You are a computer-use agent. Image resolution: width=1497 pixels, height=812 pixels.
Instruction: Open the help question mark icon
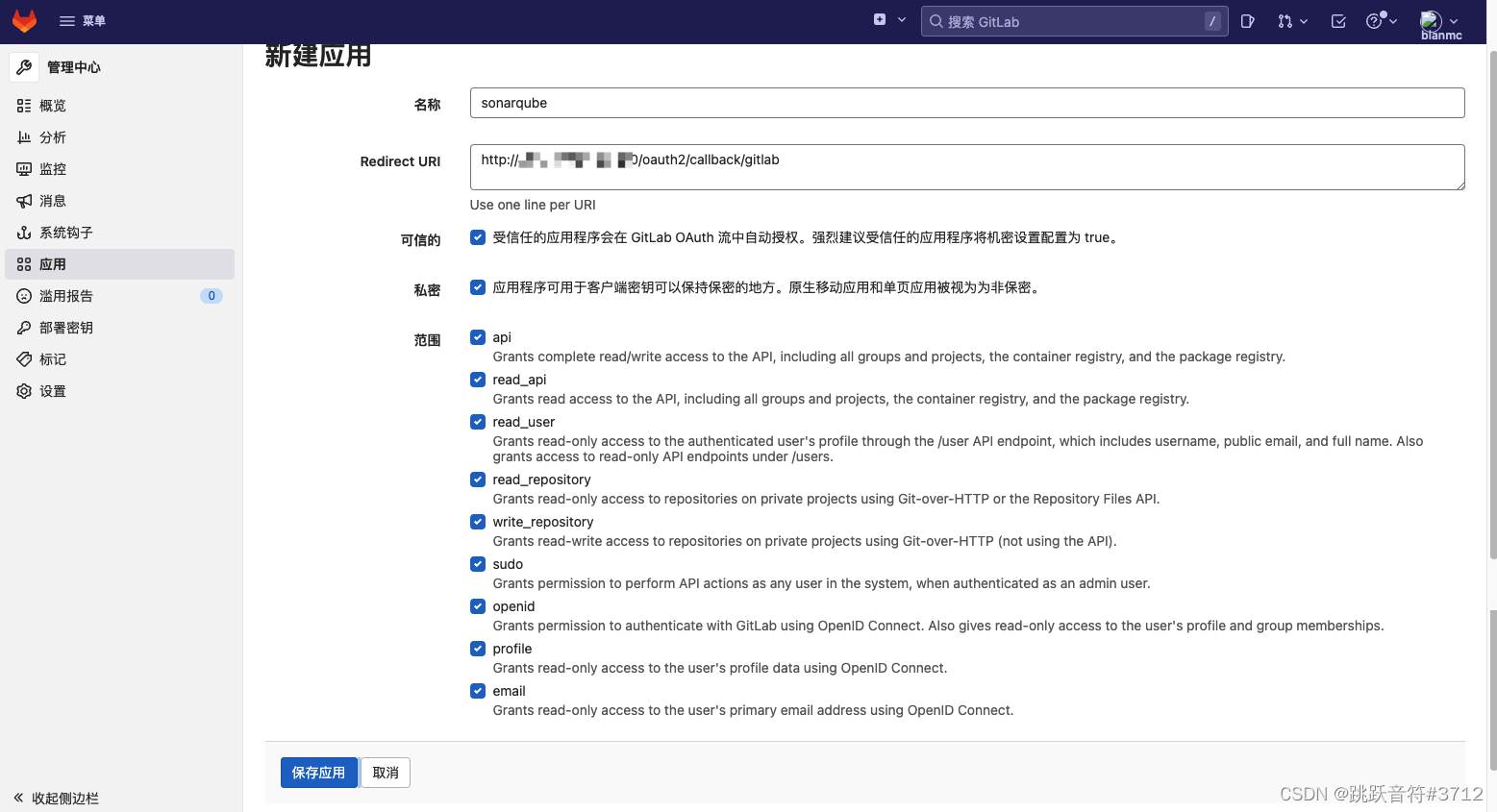1374,21
